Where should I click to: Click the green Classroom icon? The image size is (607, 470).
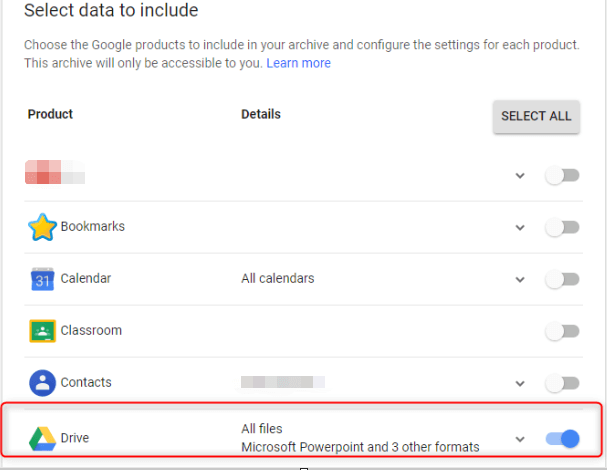pos(42,331)
